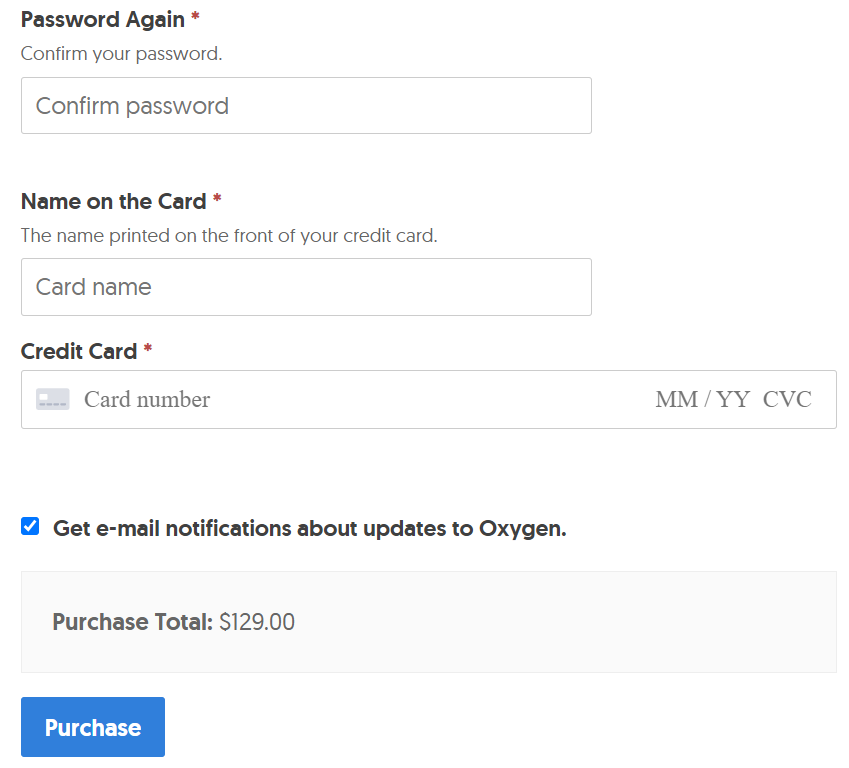Click the red asterisk beside Password Again
The image size is (849, 768).
click(x=195, y=19)
